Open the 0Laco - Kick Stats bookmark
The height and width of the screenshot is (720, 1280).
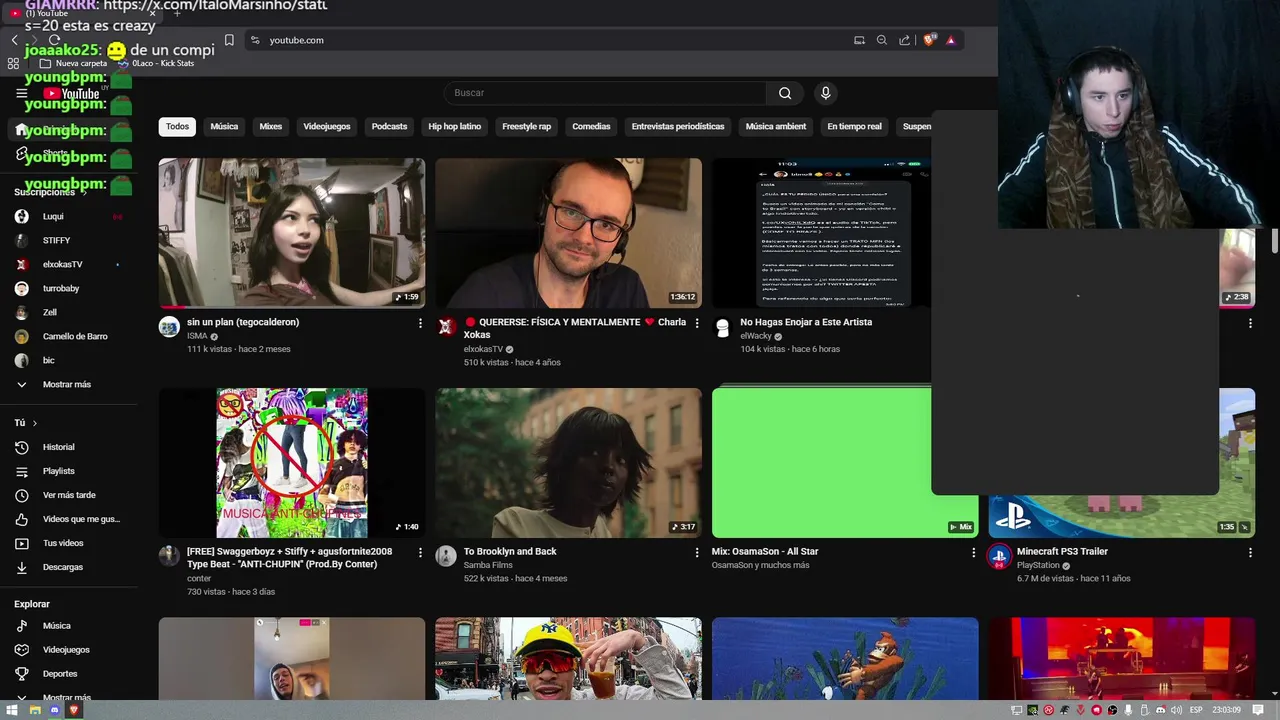[156, 63]
